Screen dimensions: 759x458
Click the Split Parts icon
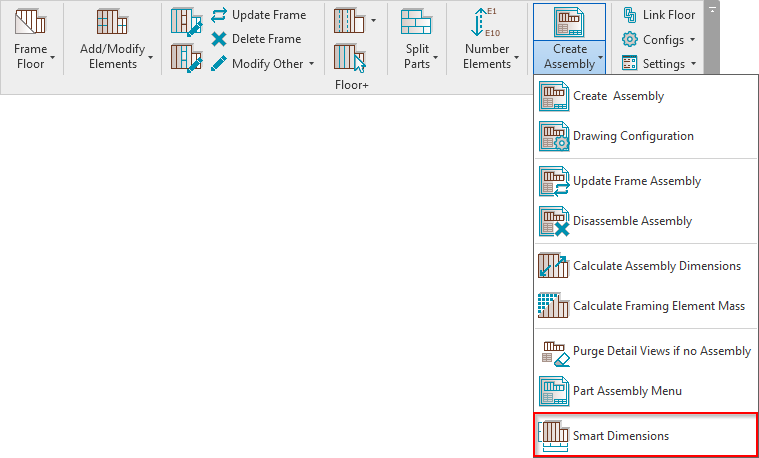click(416, 22)
